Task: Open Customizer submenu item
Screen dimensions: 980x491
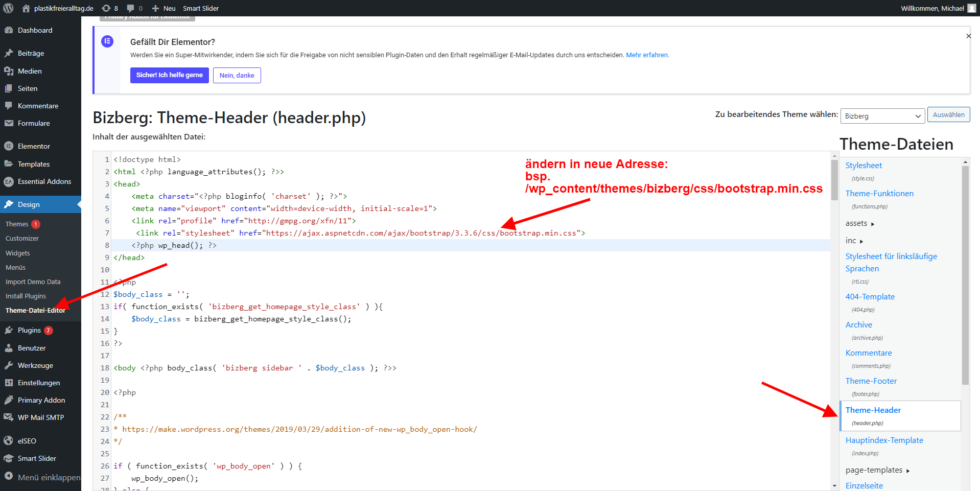Action: [x=22, y=238]
